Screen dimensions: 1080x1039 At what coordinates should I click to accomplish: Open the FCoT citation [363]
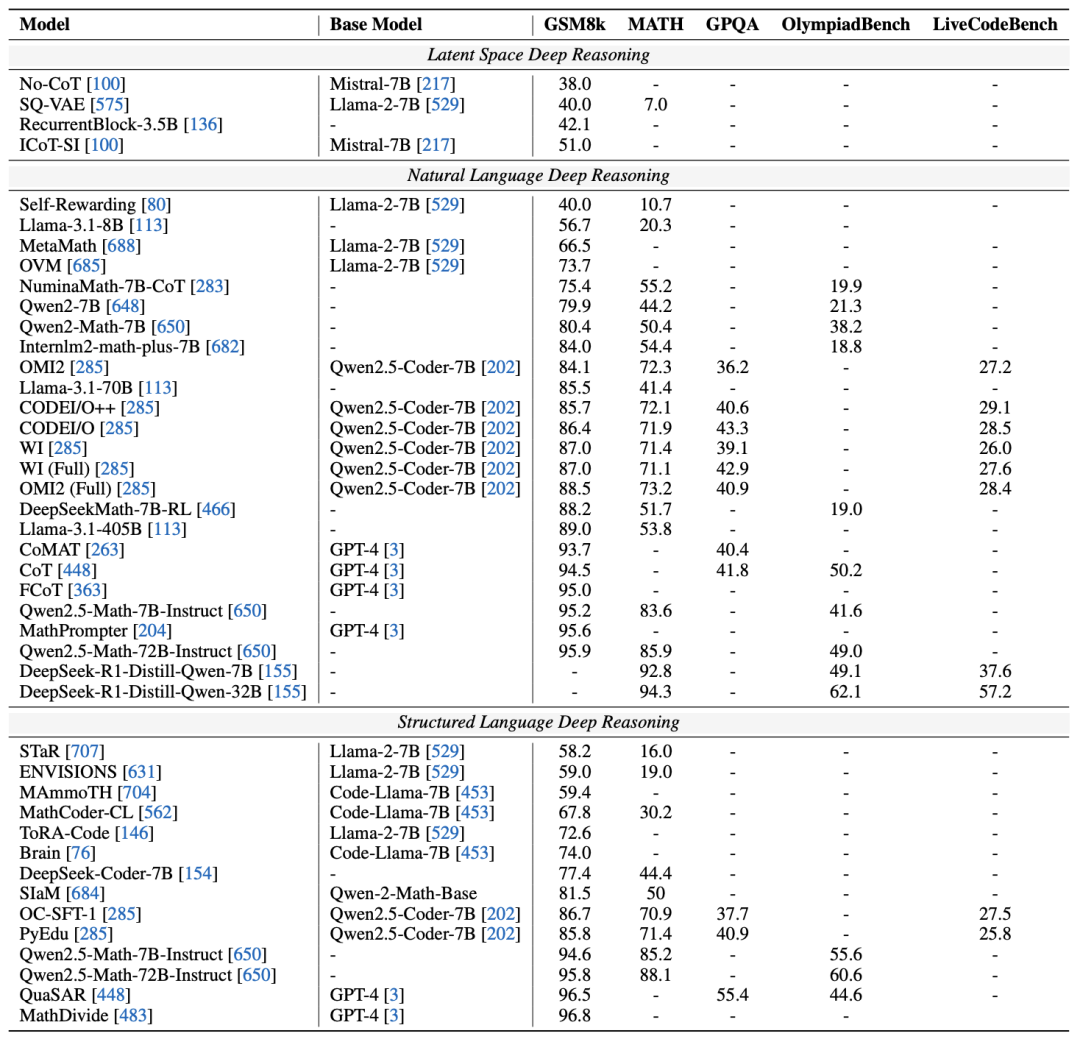click(88, 590)
